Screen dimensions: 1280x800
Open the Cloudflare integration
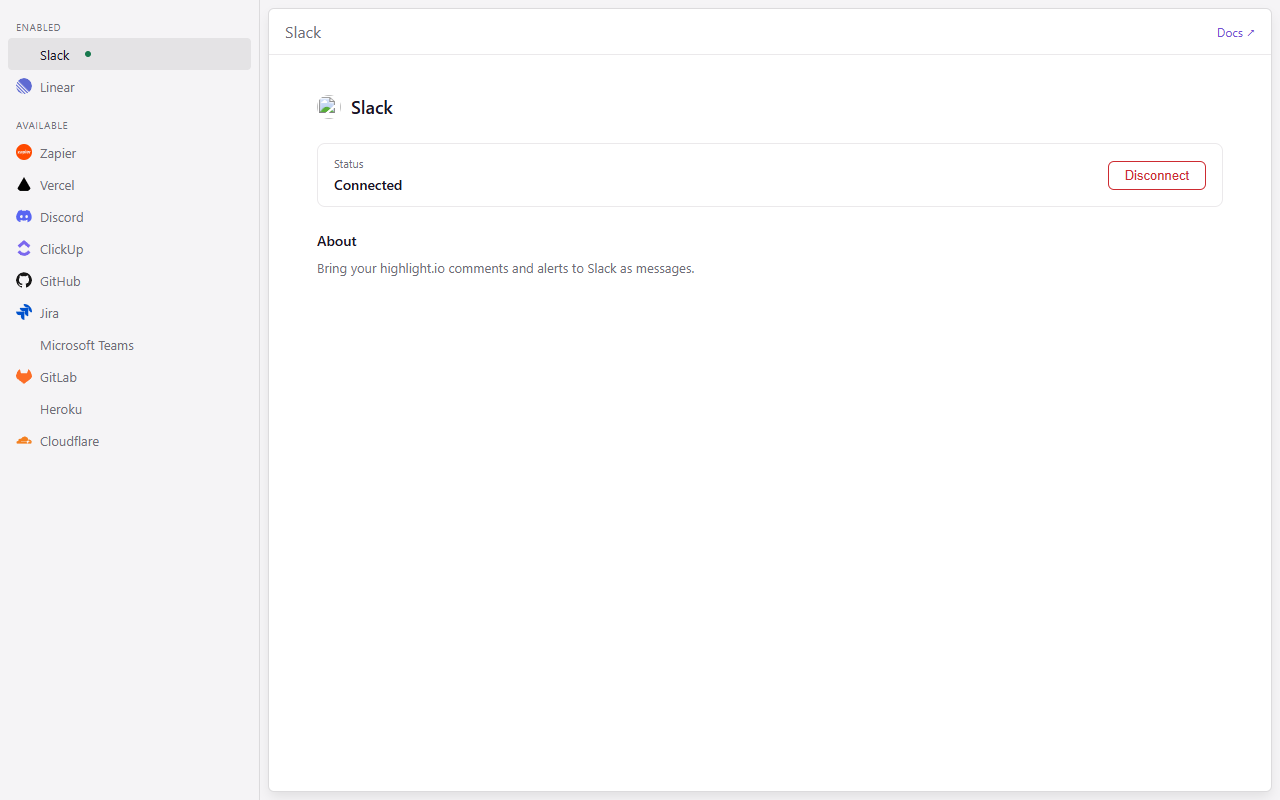[x=129, y=441]
